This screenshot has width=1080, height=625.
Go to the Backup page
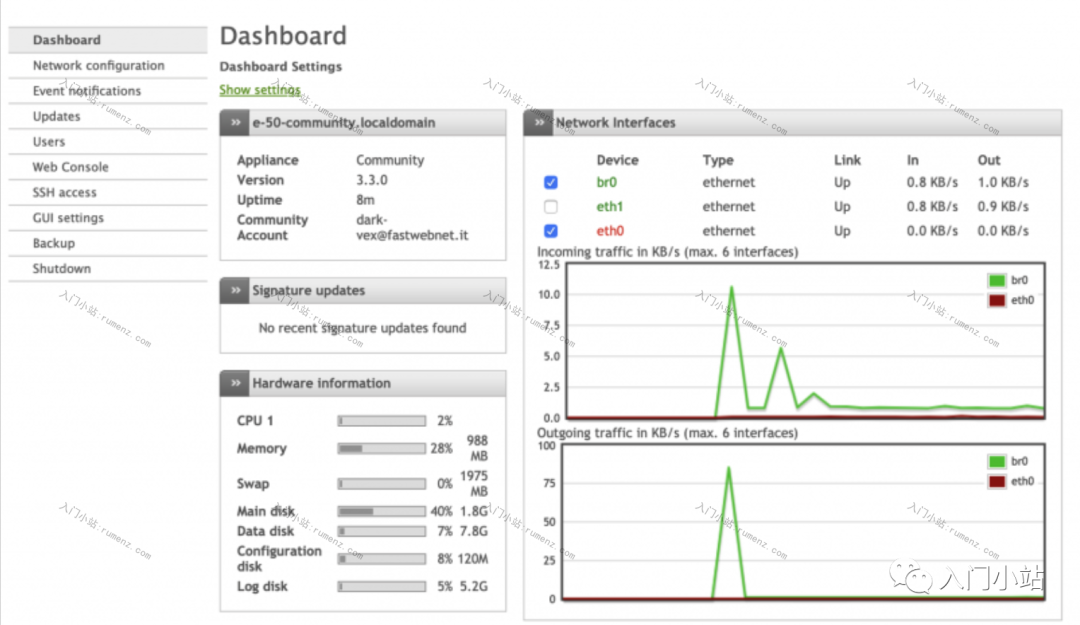tap(107, 244)
